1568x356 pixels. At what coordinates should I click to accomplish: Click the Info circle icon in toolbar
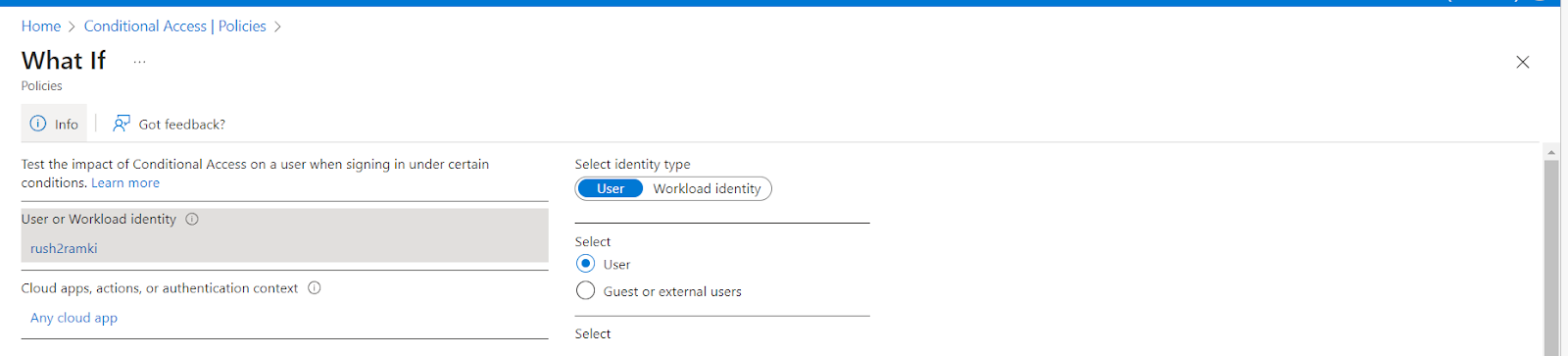coord(38,124)
